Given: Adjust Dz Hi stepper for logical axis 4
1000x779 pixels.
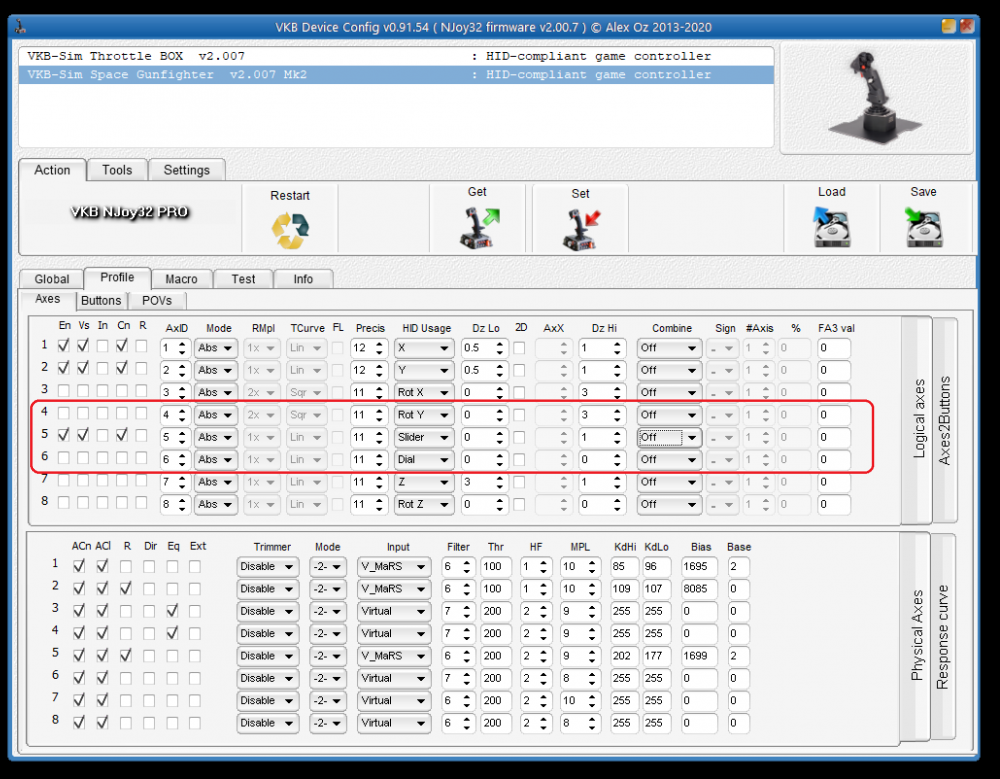Looking at the screenshot, I should [617, 415].
